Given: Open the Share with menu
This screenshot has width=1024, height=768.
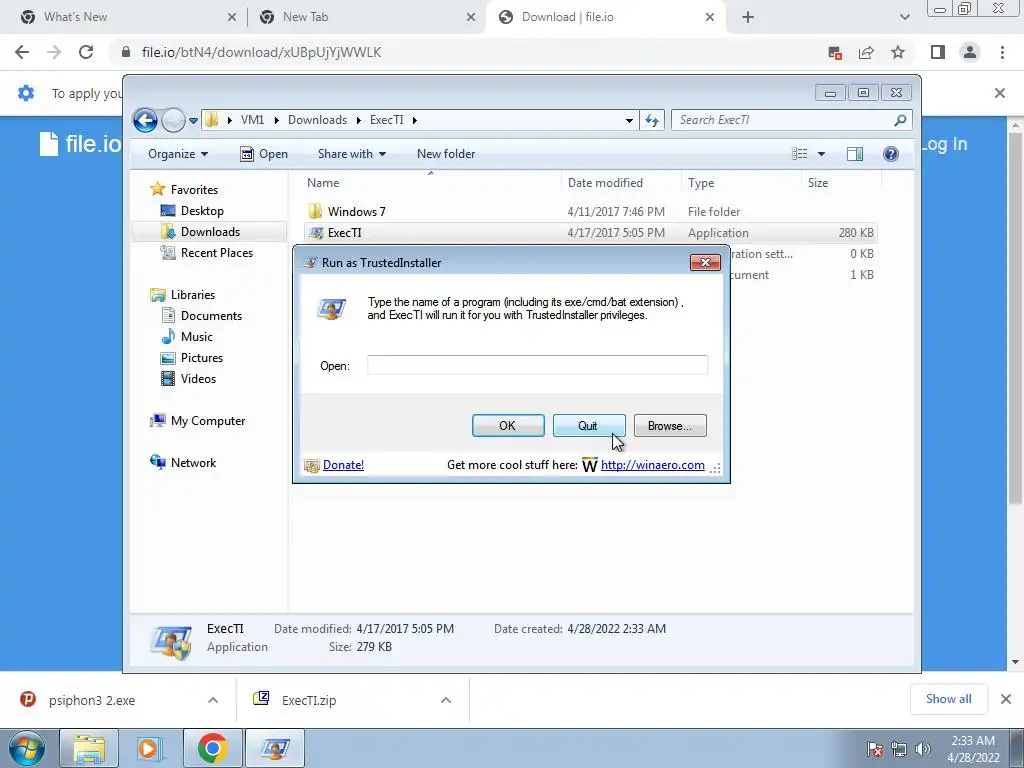Looking at the screenshot, I should point(351,154).
